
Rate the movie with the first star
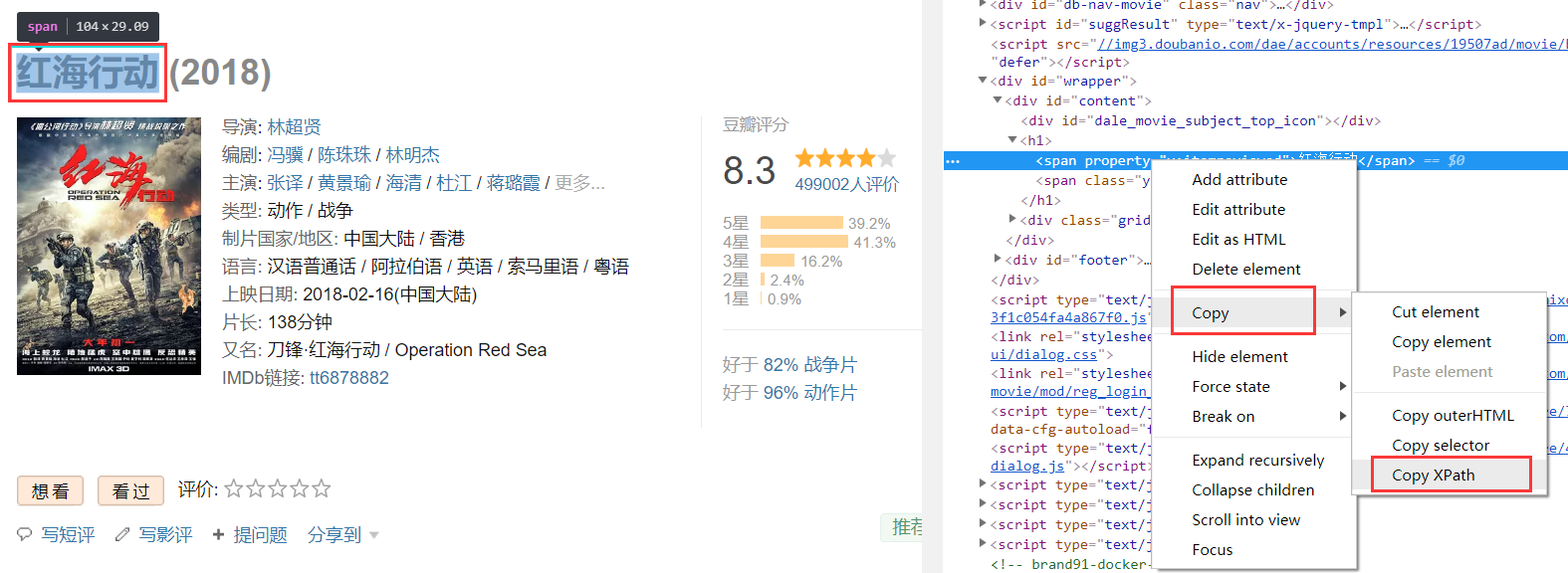pos(234,488)
